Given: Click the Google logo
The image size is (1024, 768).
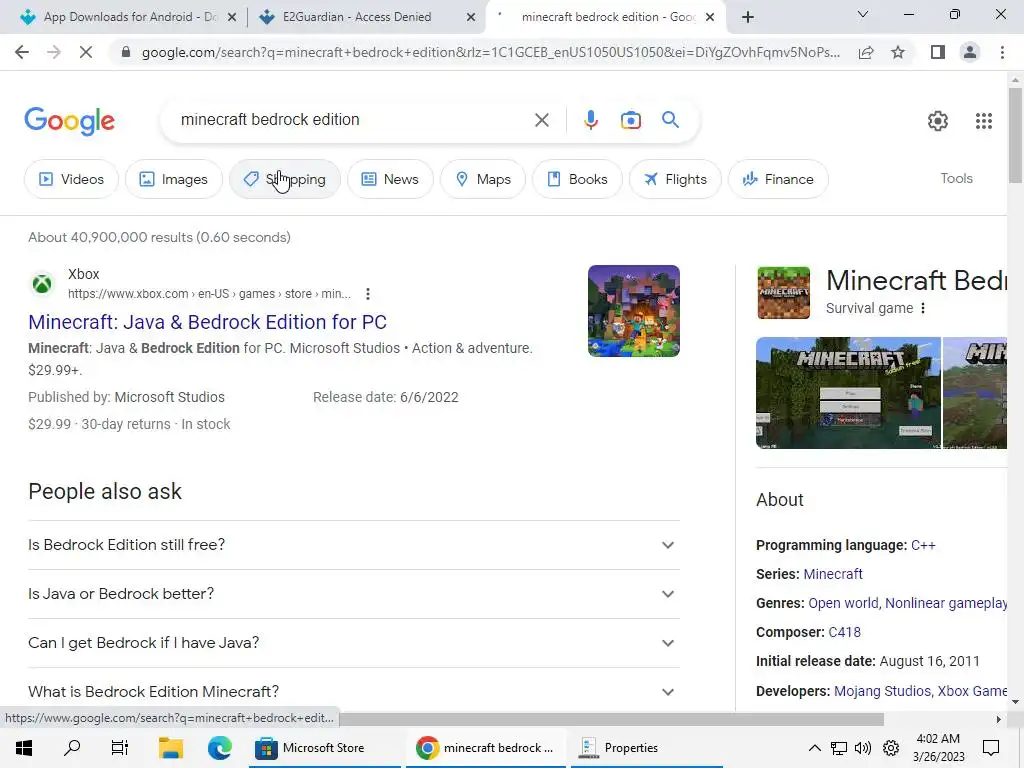Looking at the screenshot, I should tap(69, 121).
